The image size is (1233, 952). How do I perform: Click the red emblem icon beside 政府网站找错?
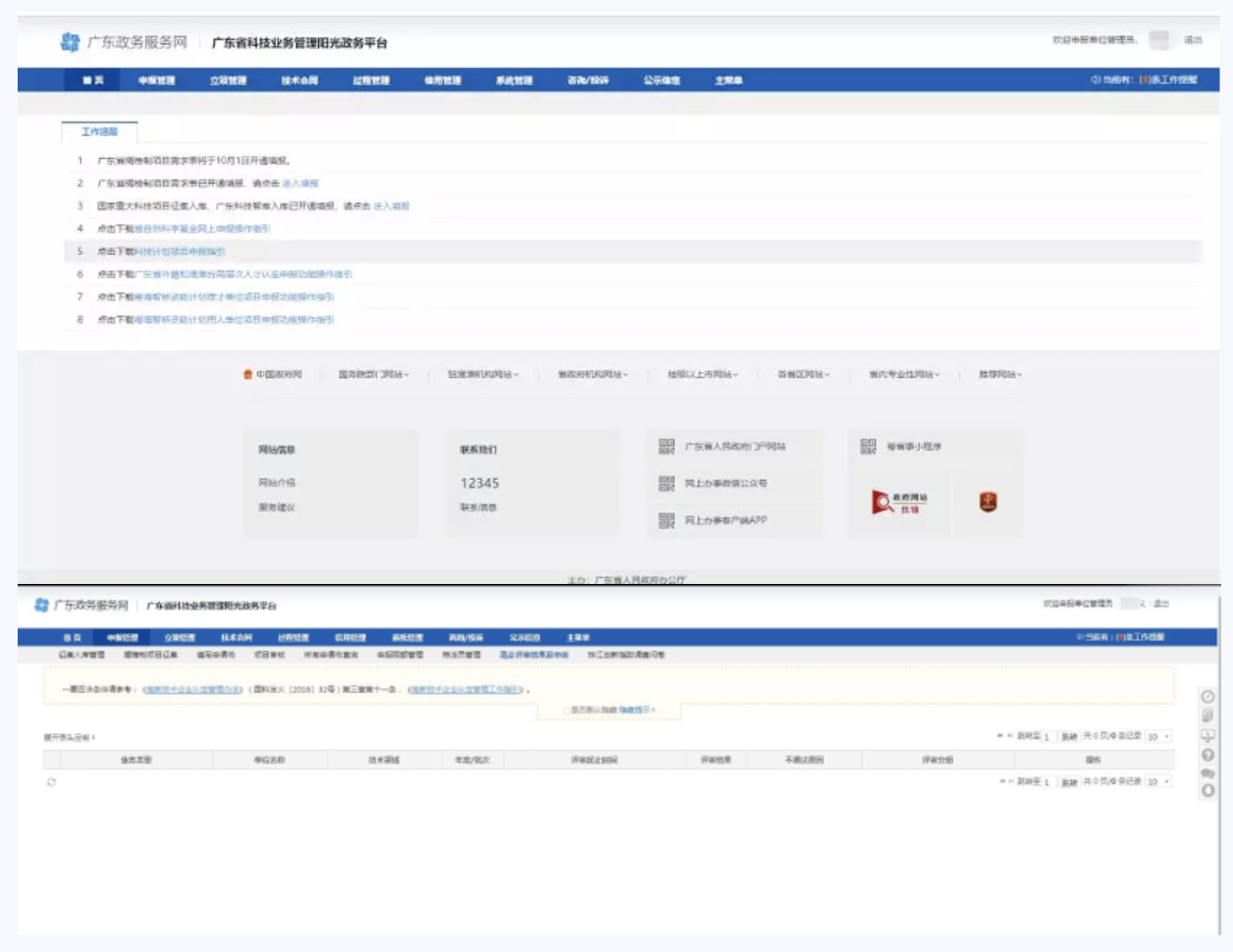988,502
